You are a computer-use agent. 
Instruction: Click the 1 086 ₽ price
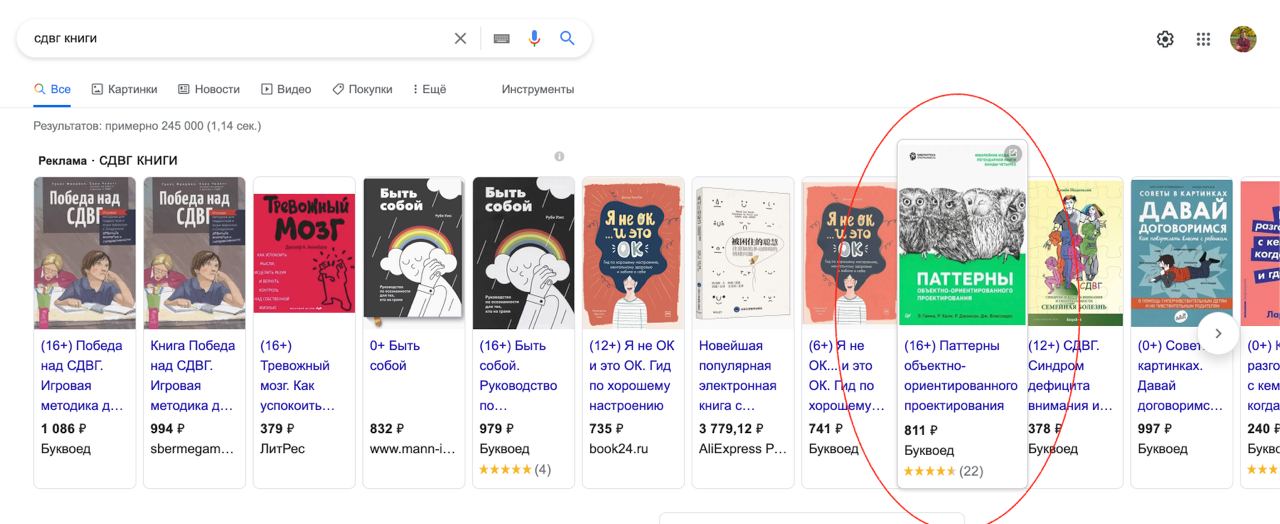click(x=64, y=428)
